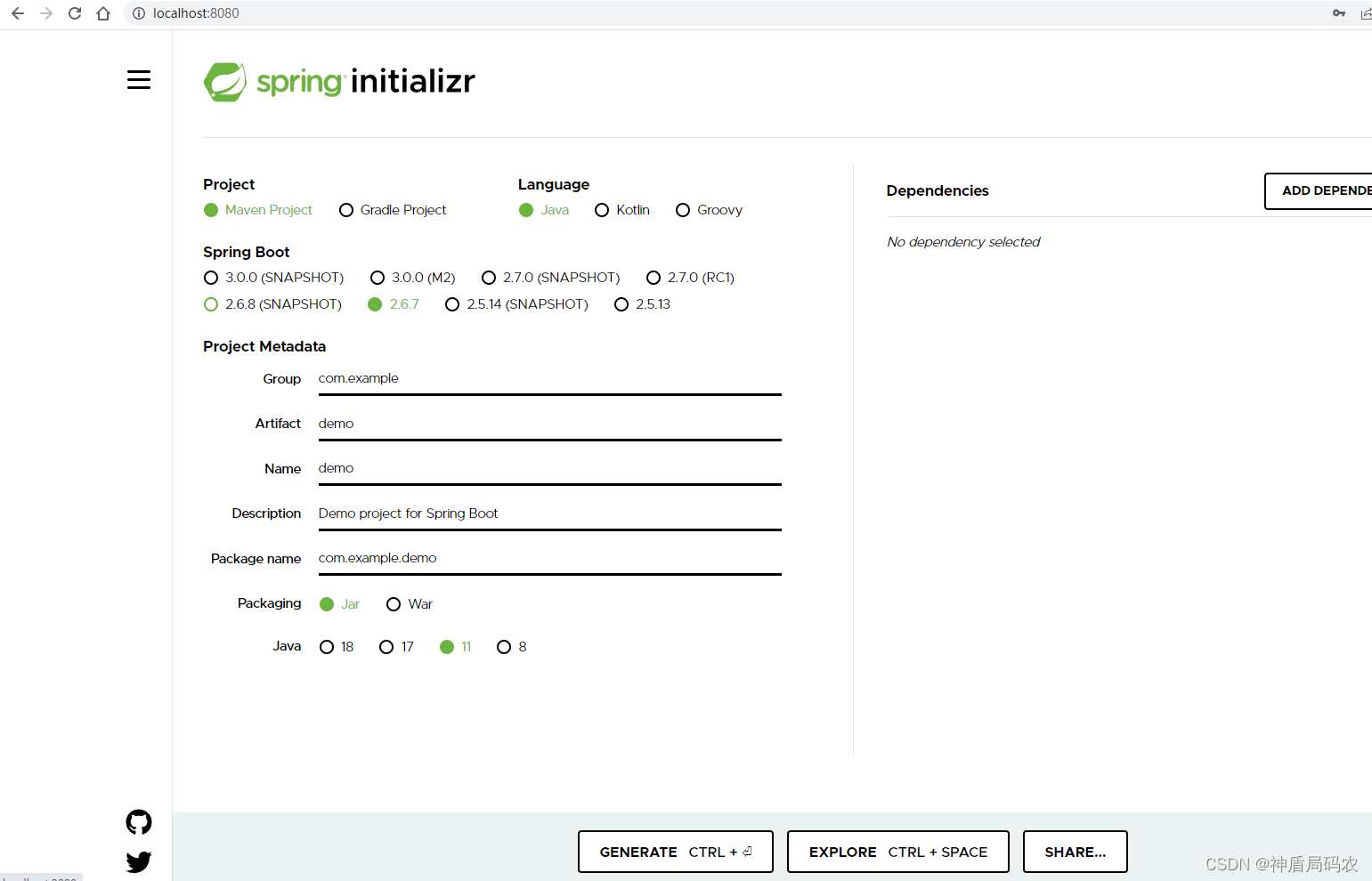This screenshot has height=881, width=1372.
Task: Open saved passwords key icon
Action: coord(1339,13)
